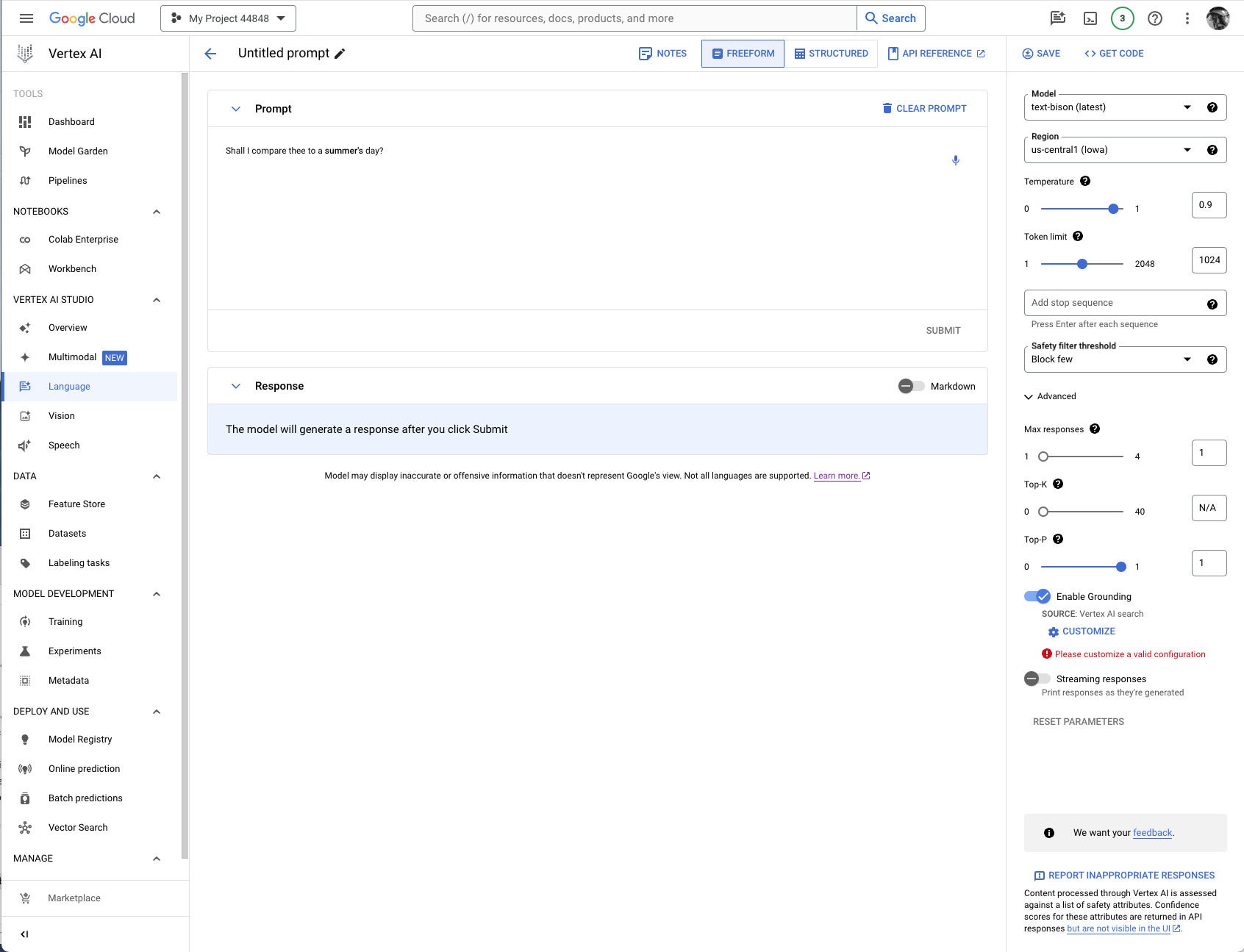This screenshot has width=1244, height=952.
Task: Click the Add stop sequence field
Action: click(x=1125, y=303)
